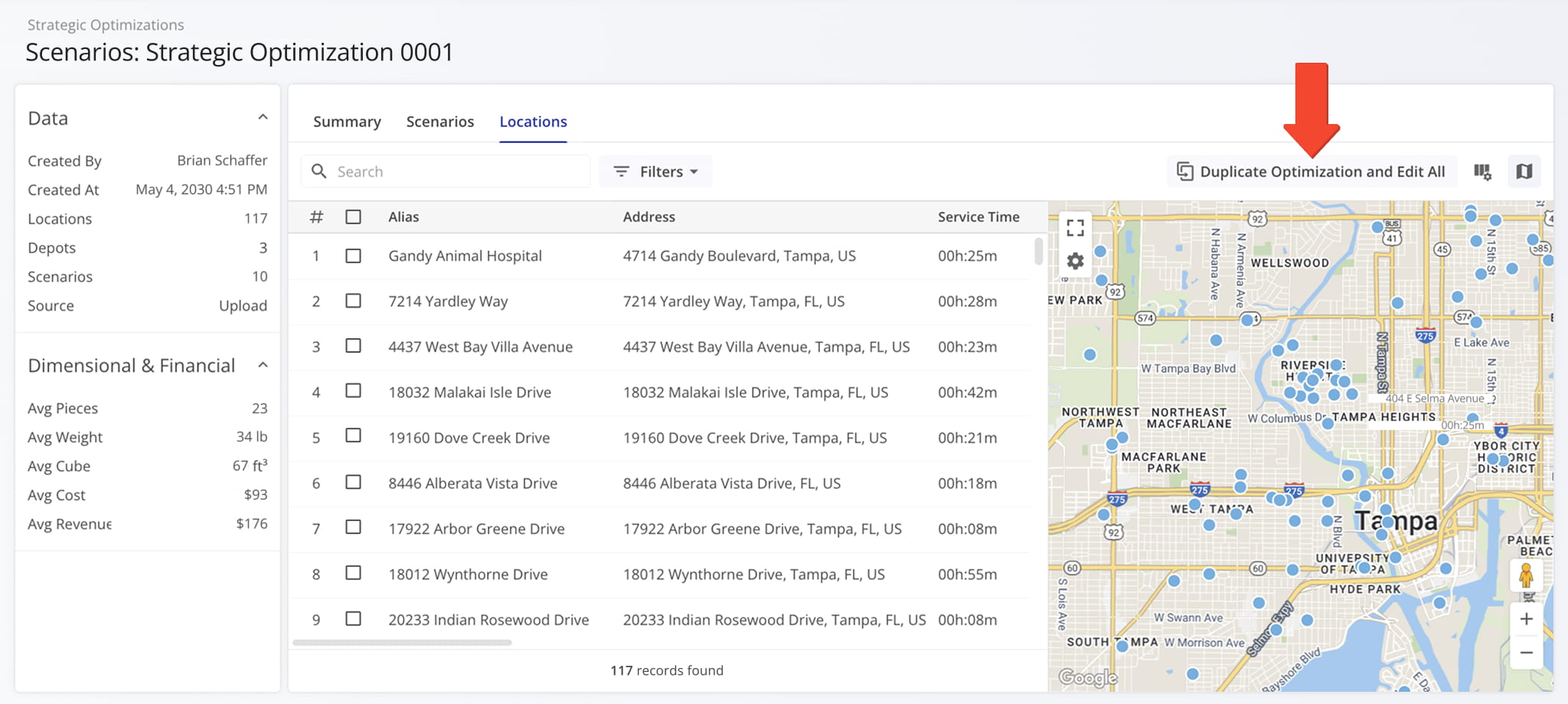Select the 18032 Malakai Isle Drive checkbox
The image size is (1568, 704).
[353, 391]
